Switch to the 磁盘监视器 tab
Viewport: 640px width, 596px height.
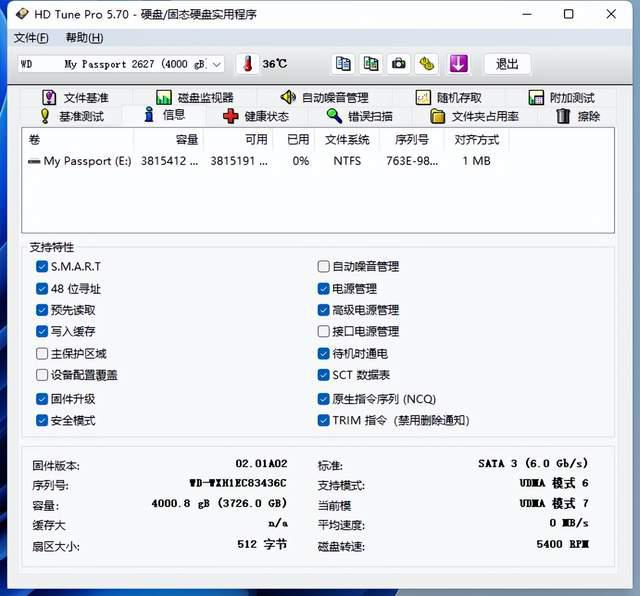pos(195,98)
